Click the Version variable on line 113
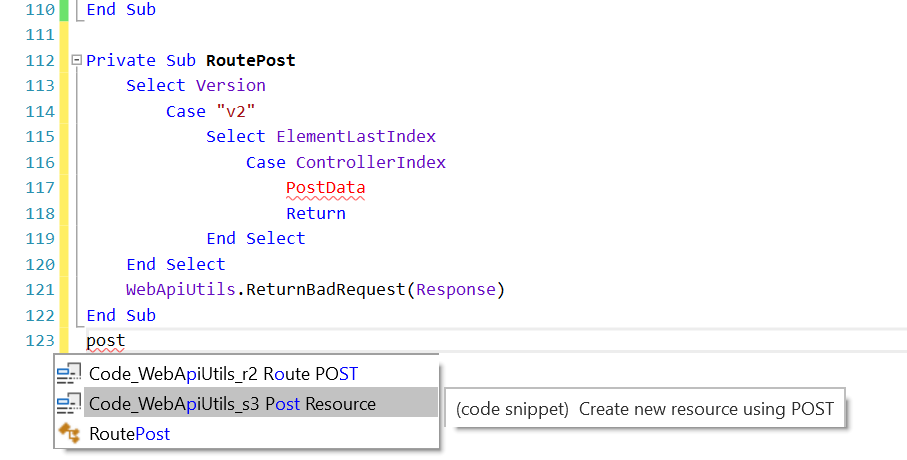This screenshot has height=460, width=907. coord(231,86)
